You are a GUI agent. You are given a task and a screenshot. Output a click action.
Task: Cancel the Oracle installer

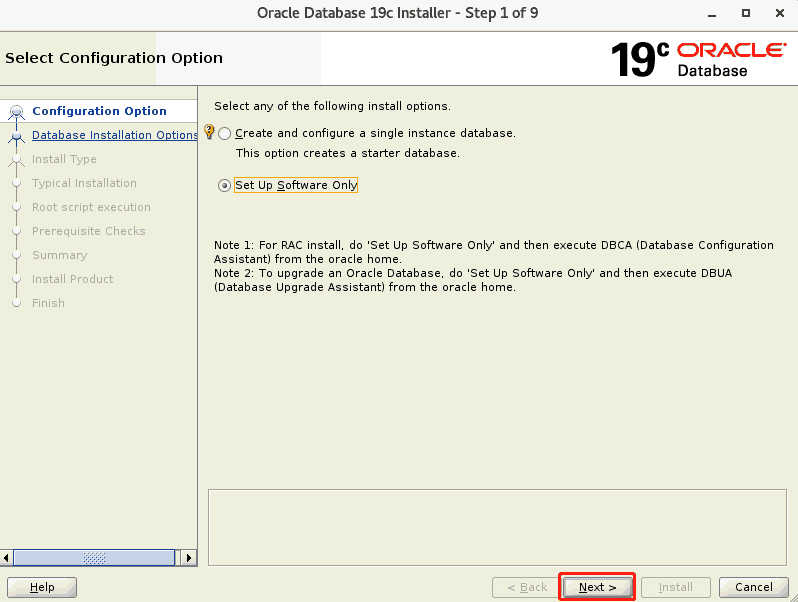(754, 587)
